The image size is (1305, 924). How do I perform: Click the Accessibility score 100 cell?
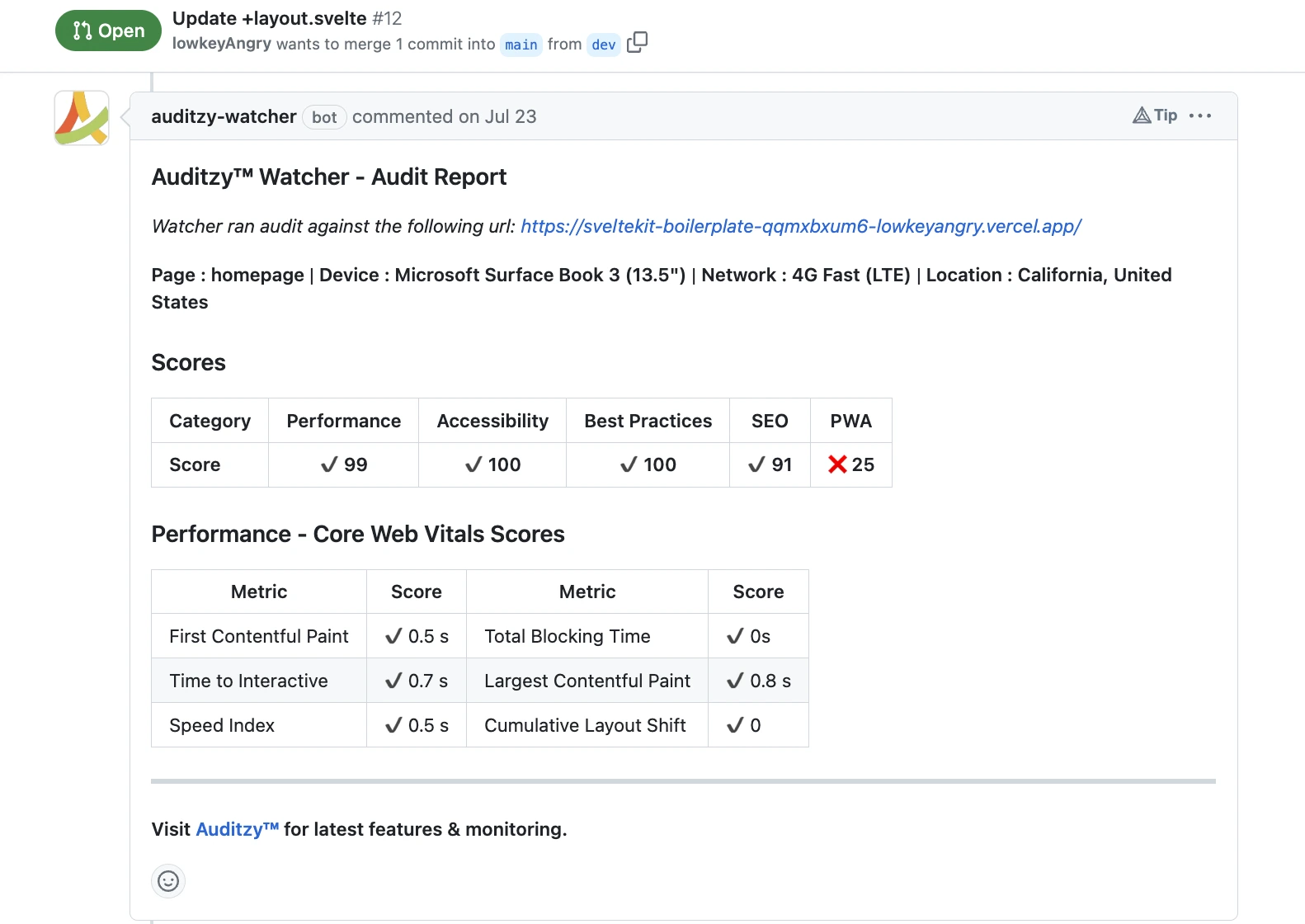tap(492, 464)
